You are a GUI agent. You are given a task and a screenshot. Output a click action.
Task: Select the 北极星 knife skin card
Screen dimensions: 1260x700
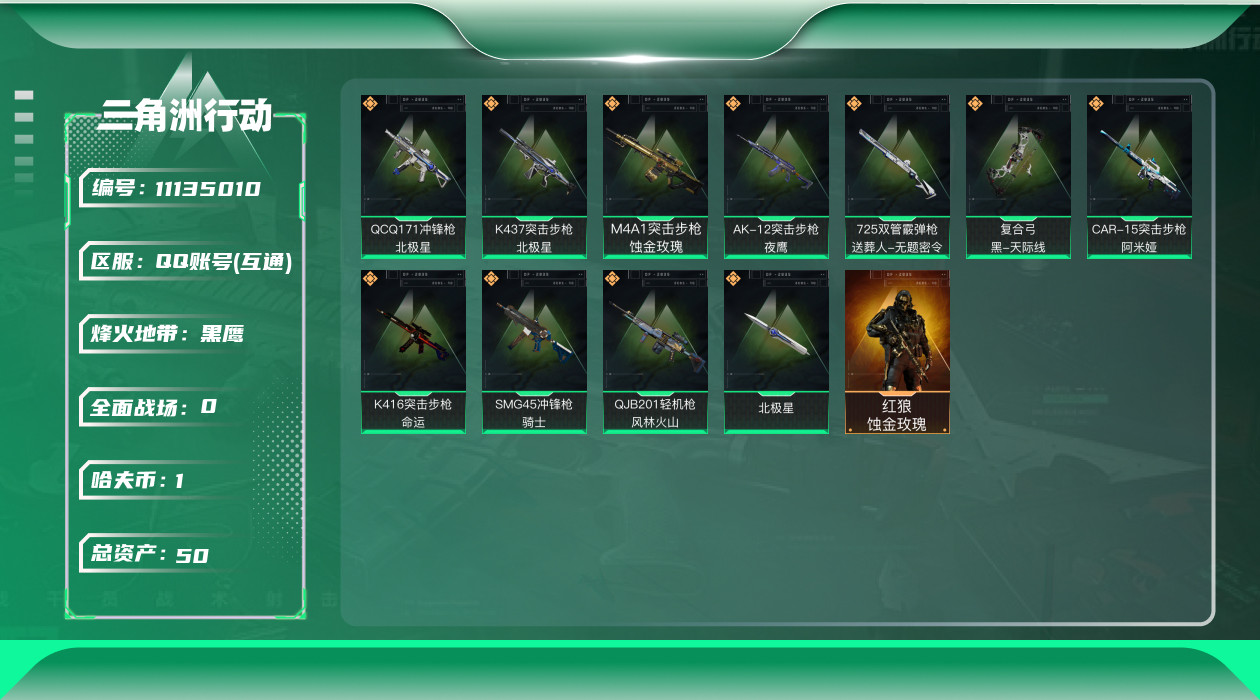click(x=776, y=351)
